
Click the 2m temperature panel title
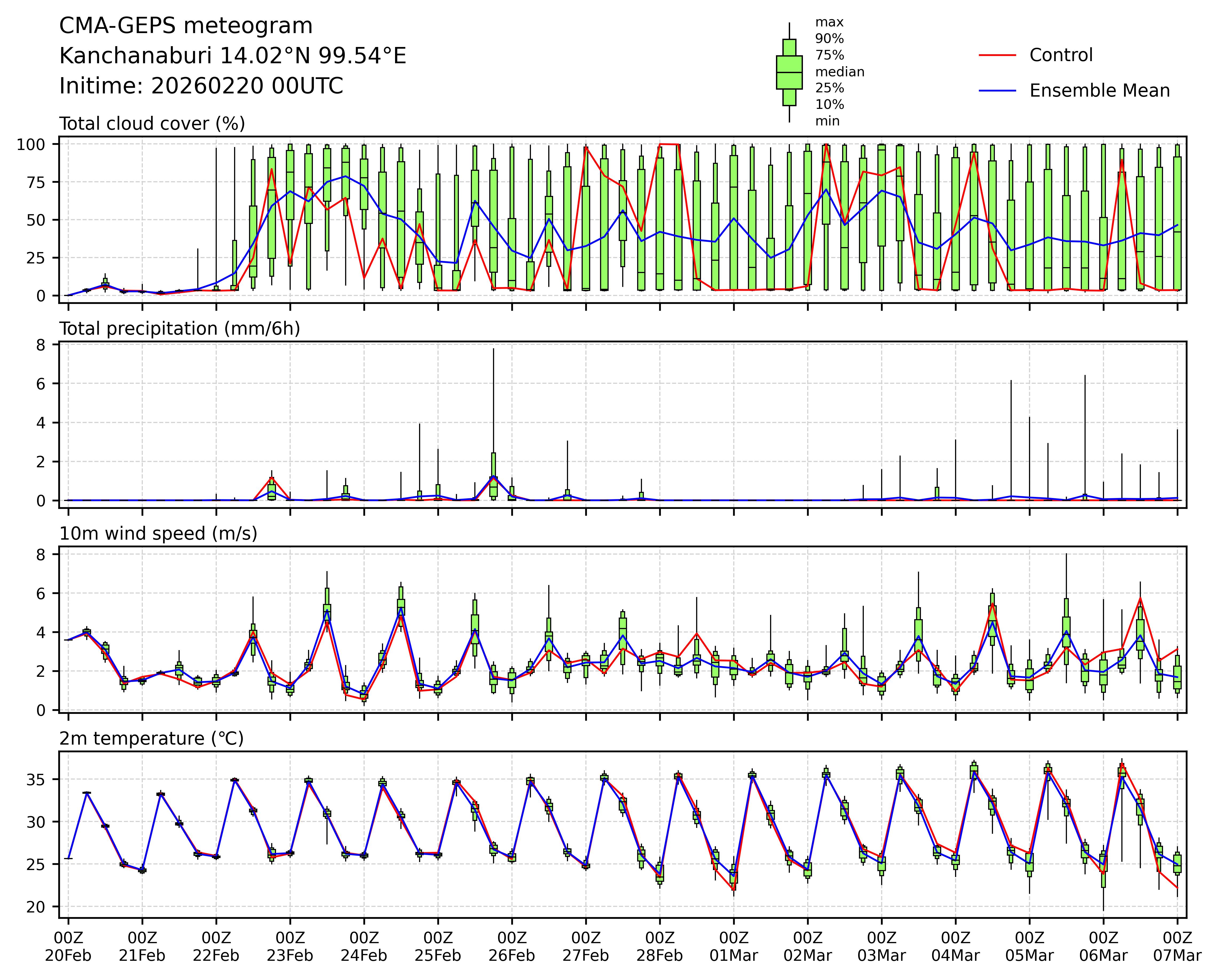click(151, 739)
